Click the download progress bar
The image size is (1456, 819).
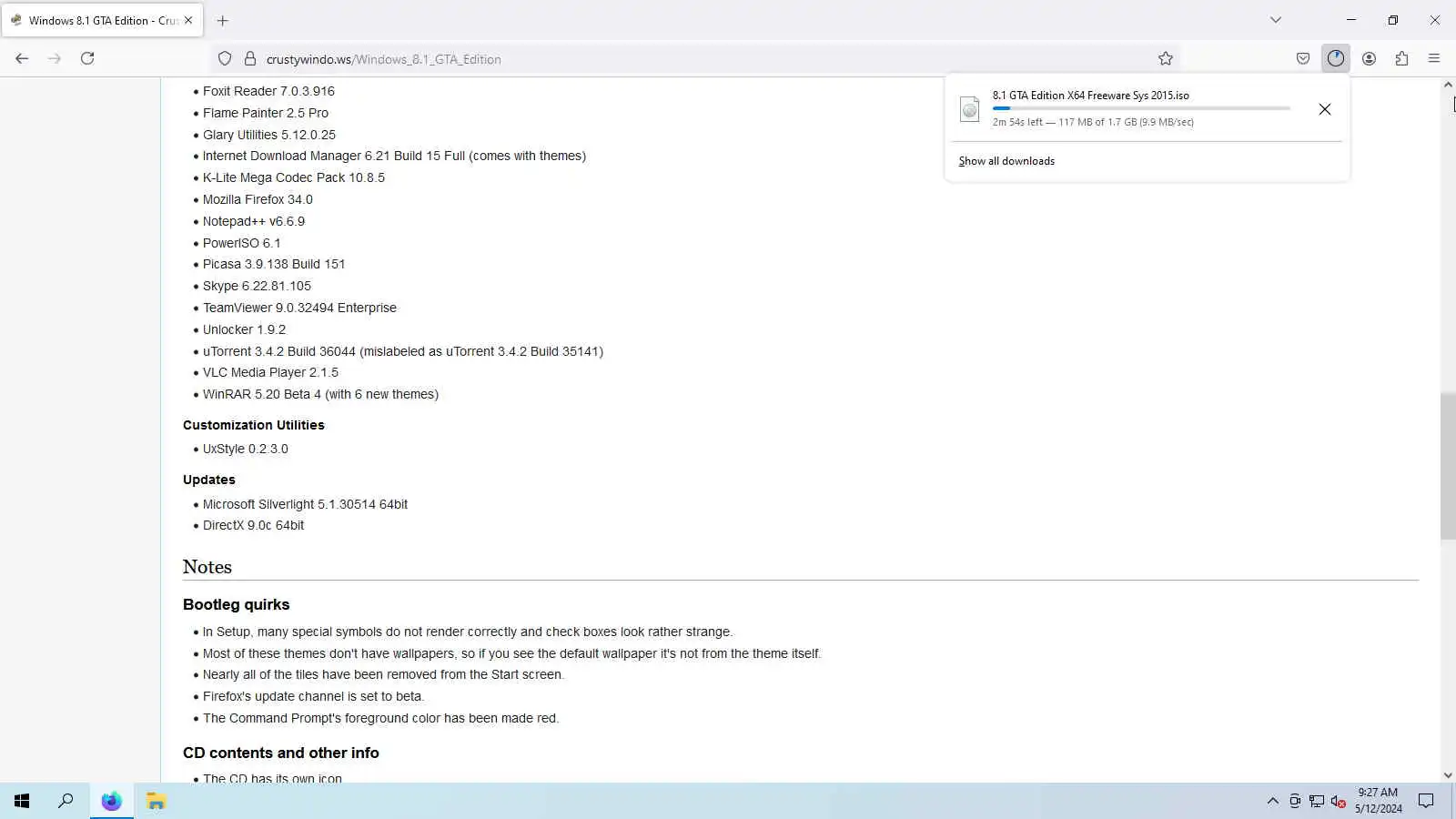point(1141,108)
